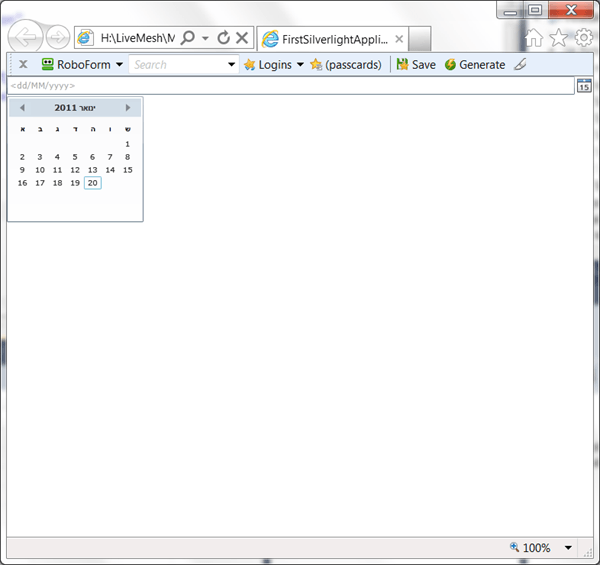
Task: Stop loading with the address bar X
Action: point(242,37)
